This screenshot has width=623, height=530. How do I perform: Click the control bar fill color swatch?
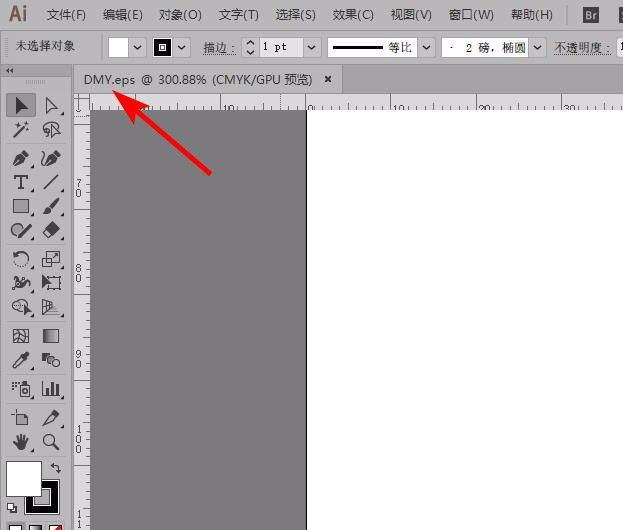(118, 48)
